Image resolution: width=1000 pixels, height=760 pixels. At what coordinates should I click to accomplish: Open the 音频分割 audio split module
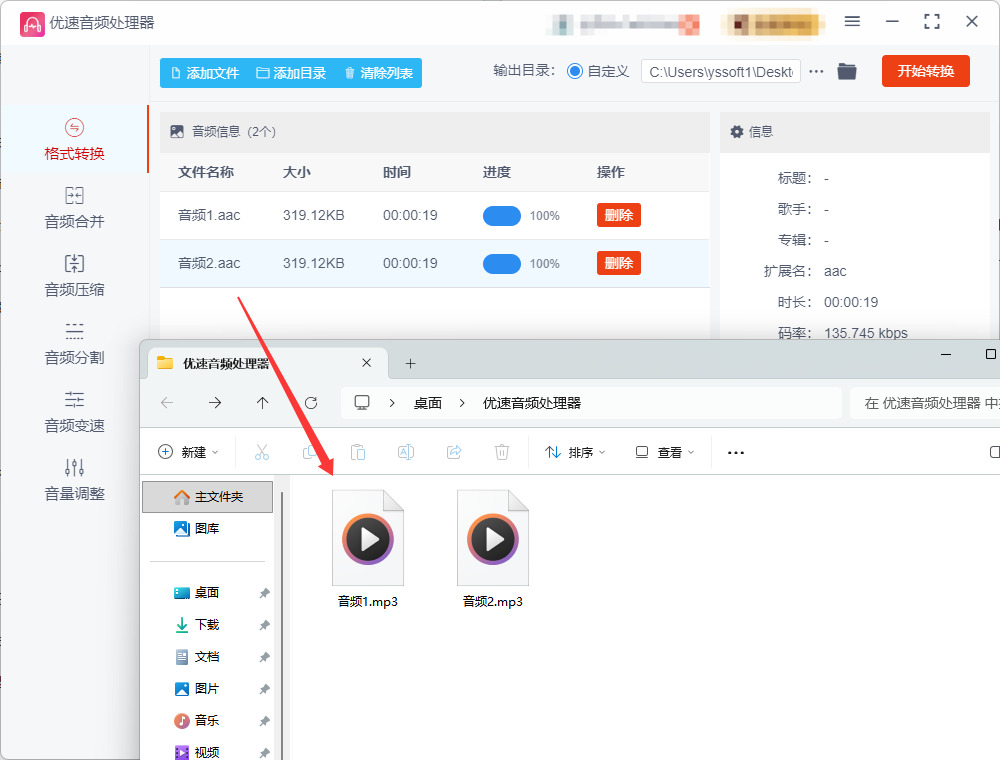click(74, 344)
